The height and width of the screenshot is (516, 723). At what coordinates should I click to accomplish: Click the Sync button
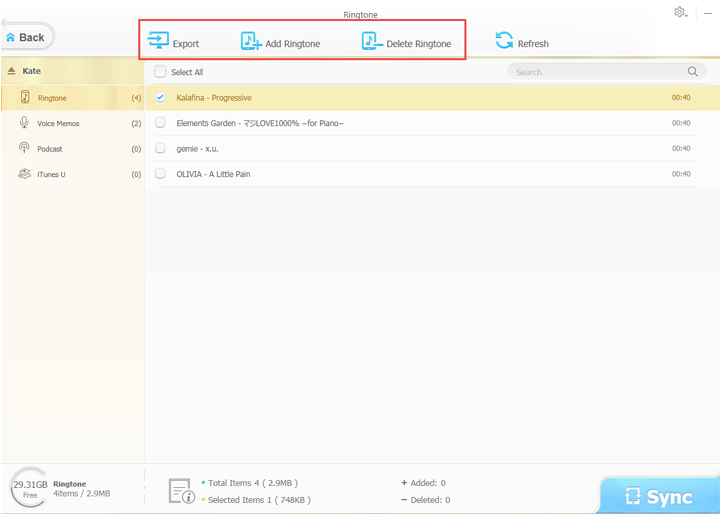[x=659, y=497]
